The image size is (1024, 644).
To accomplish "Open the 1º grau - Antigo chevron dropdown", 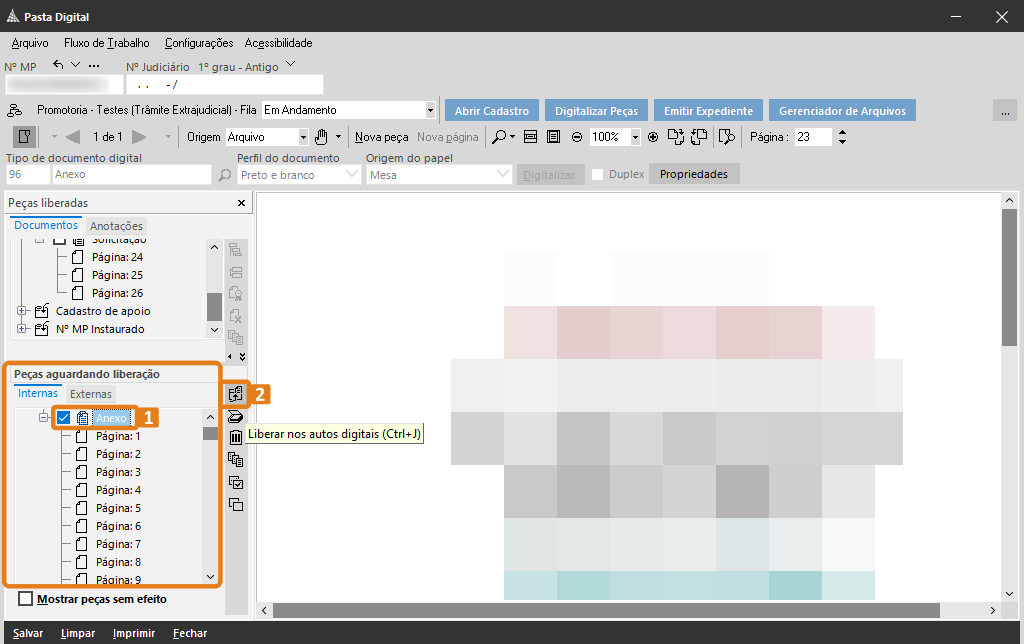I will (291, 64).
